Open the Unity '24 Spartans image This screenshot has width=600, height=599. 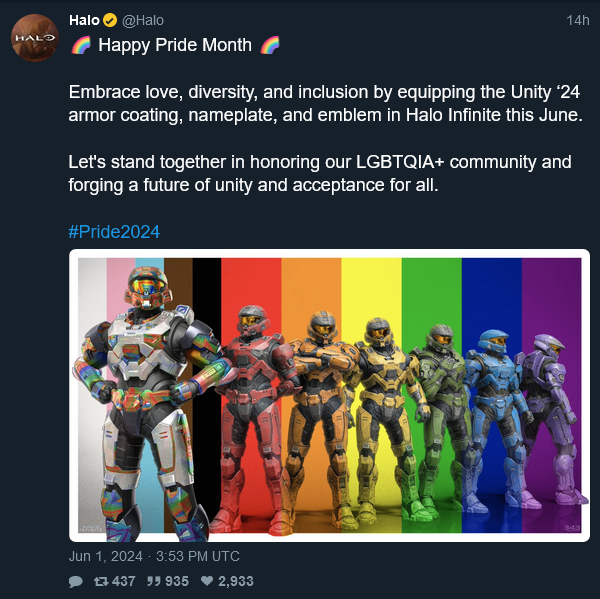[x=329, y=395]
